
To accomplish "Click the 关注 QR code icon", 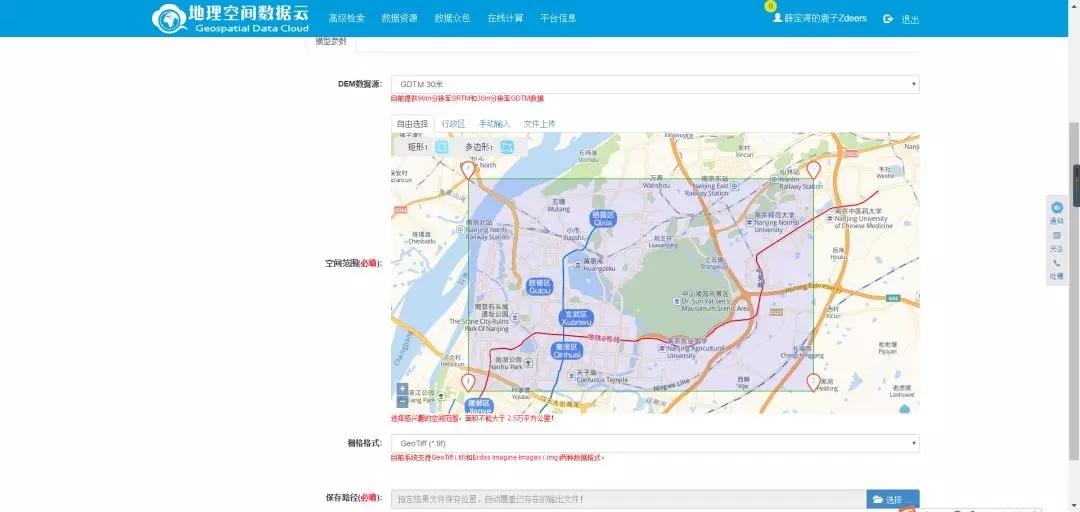I will [1057, 236].
